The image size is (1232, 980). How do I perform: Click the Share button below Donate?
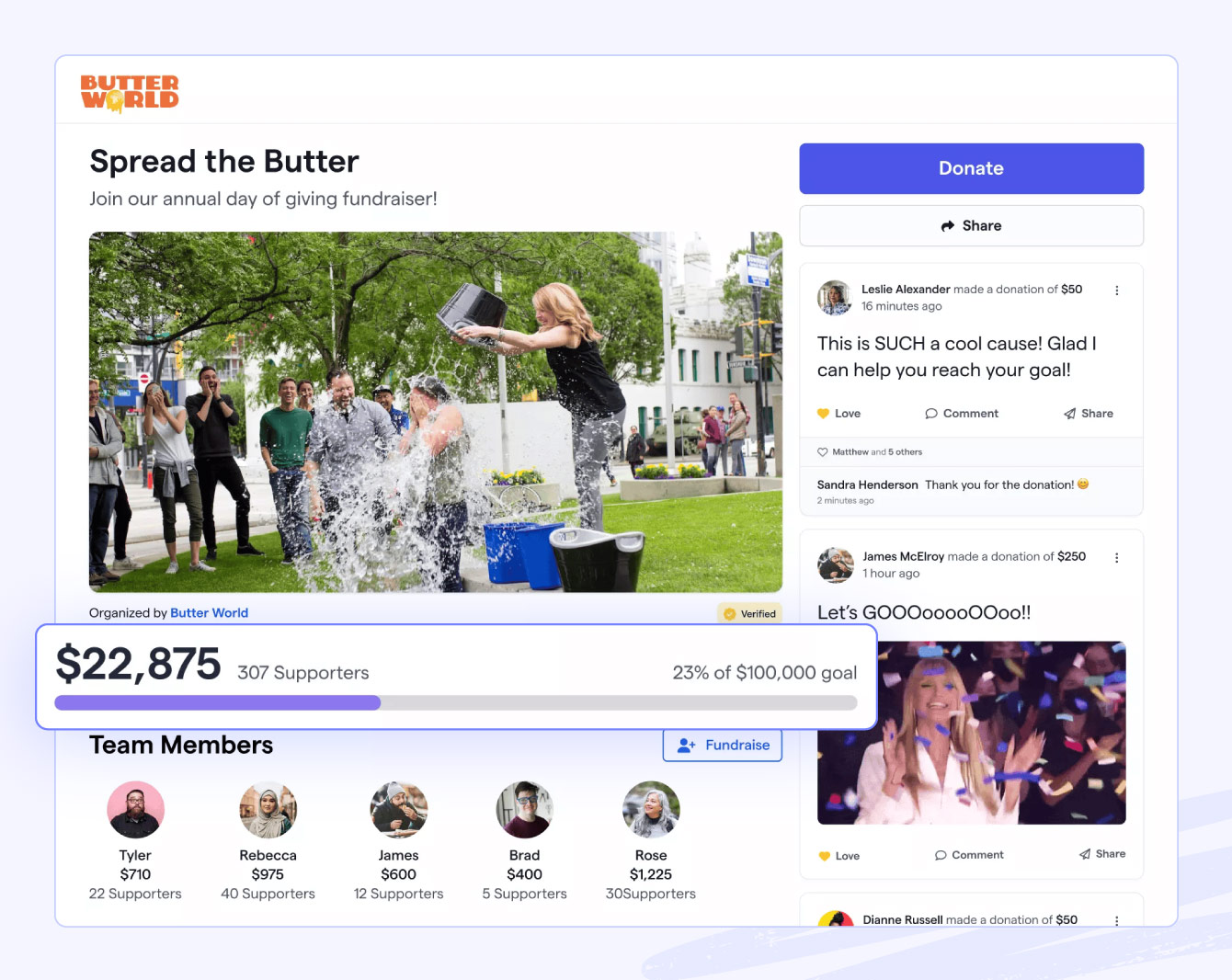[971, 226]
